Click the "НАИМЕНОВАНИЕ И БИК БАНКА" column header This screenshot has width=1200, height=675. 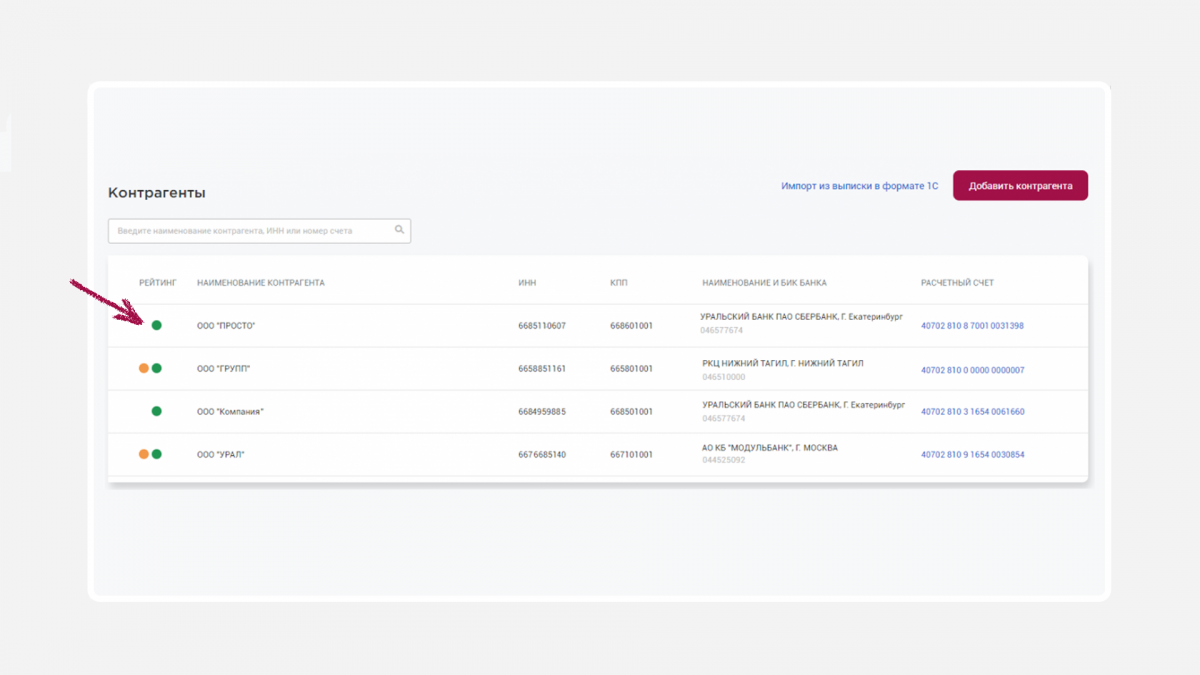pyautogui.click(x=765, y=283)
